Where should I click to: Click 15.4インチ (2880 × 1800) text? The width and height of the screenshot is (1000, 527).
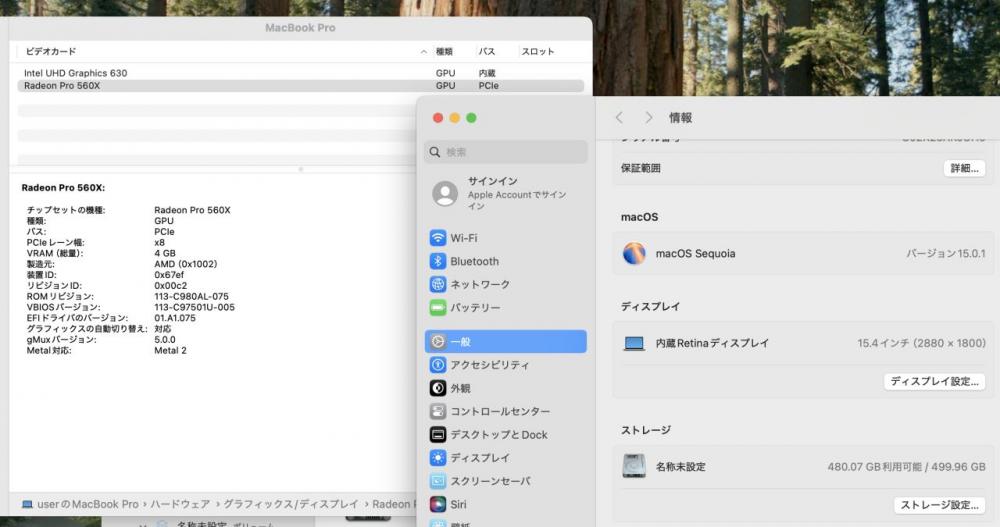(922, 343)
